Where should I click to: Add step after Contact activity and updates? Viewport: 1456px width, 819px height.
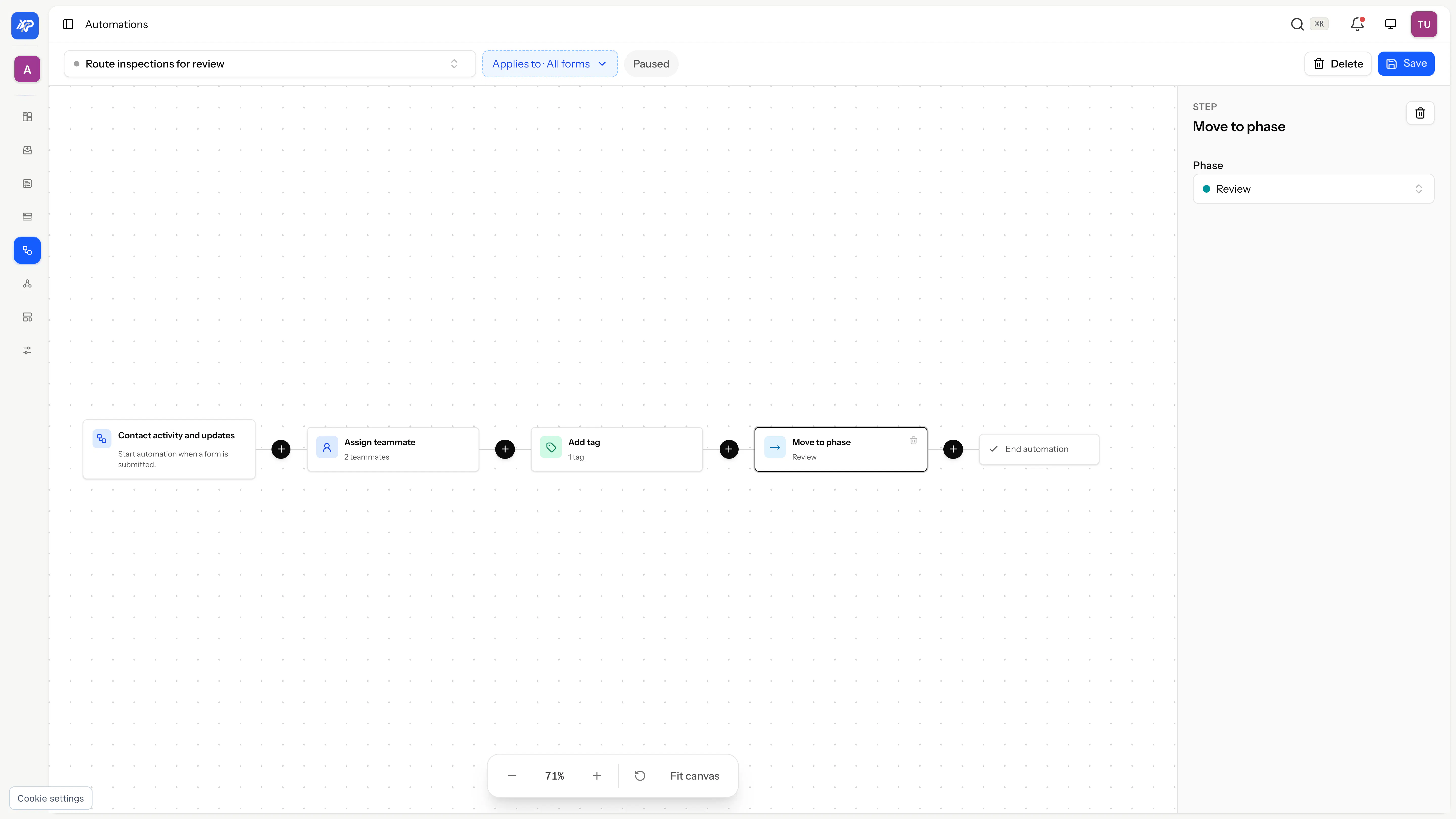click(281, 449)
